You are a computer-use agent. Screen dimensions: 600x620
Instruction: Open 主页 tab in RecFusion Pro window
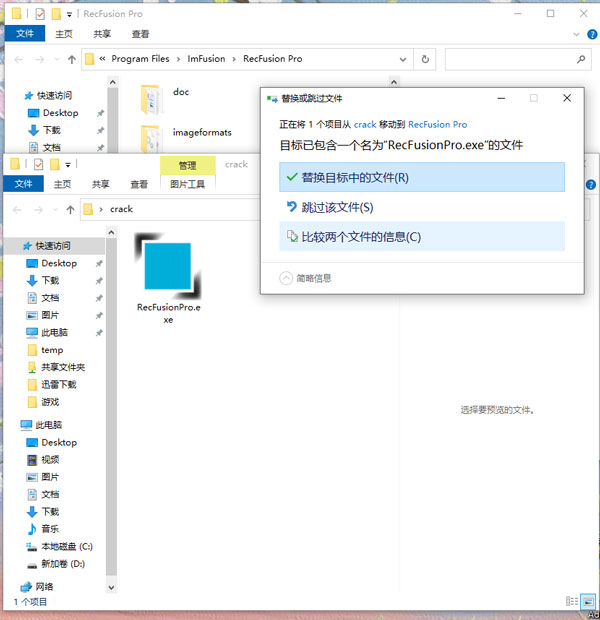tap(64, 34)
